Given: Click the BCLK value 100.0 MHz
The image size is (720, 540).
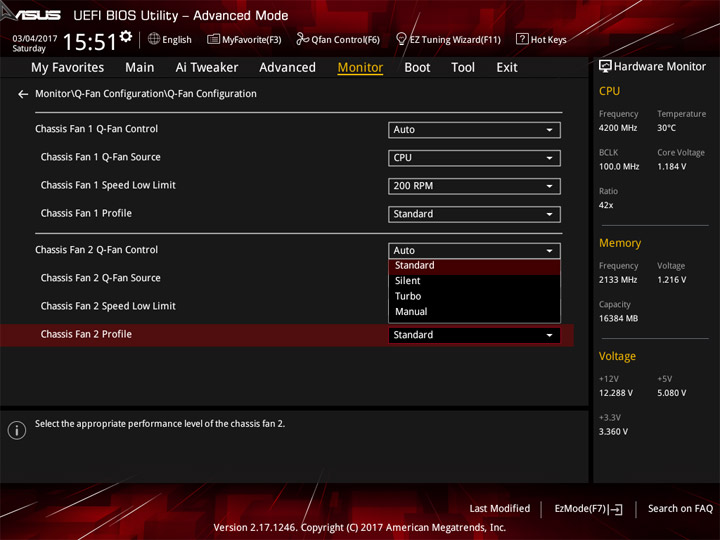Looking at the screenshot, I should point(619,167).
